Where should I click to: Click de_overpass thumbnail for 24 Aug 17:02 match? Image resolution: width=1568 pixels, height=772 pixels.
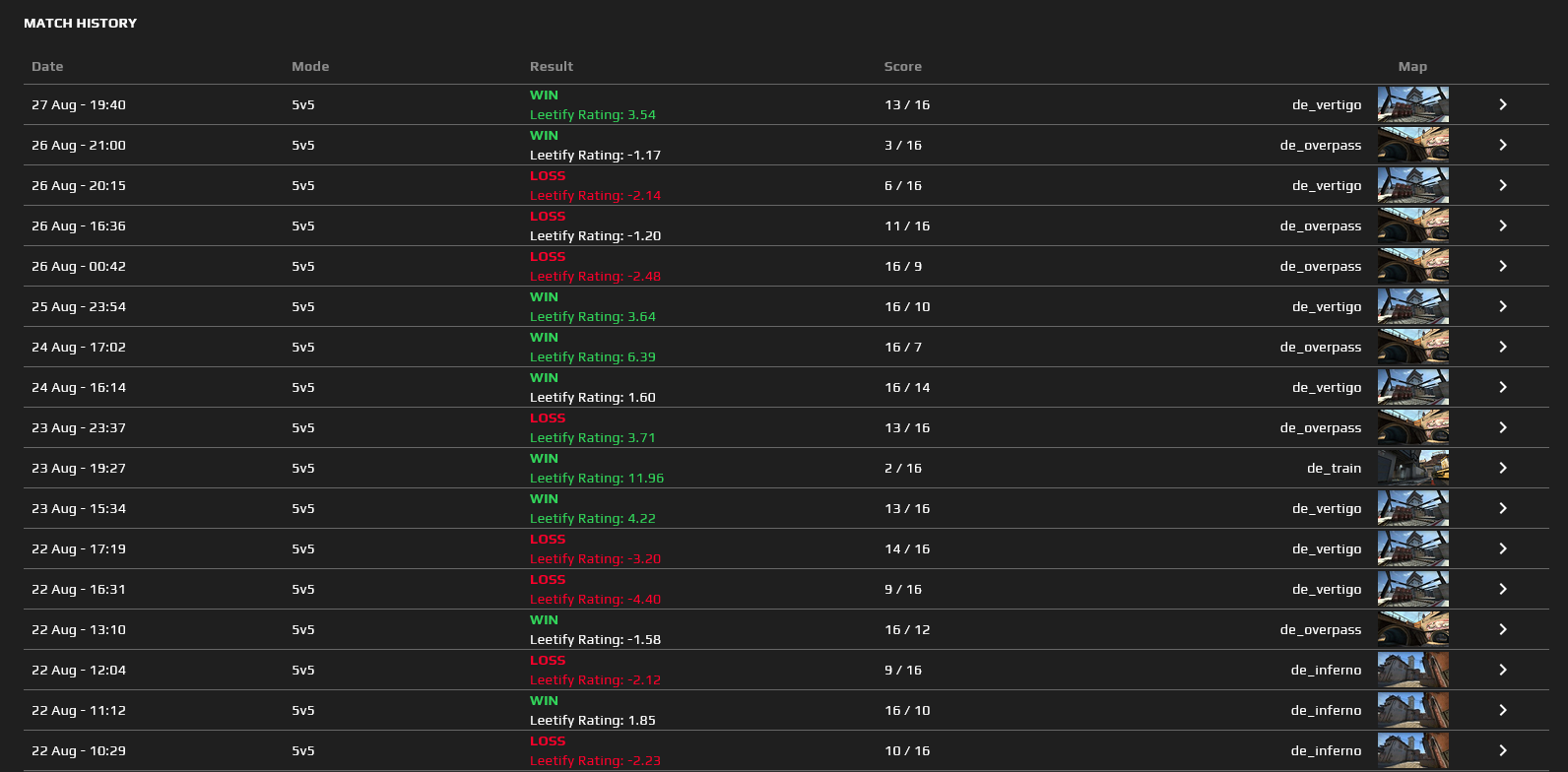coord(1412,347)
